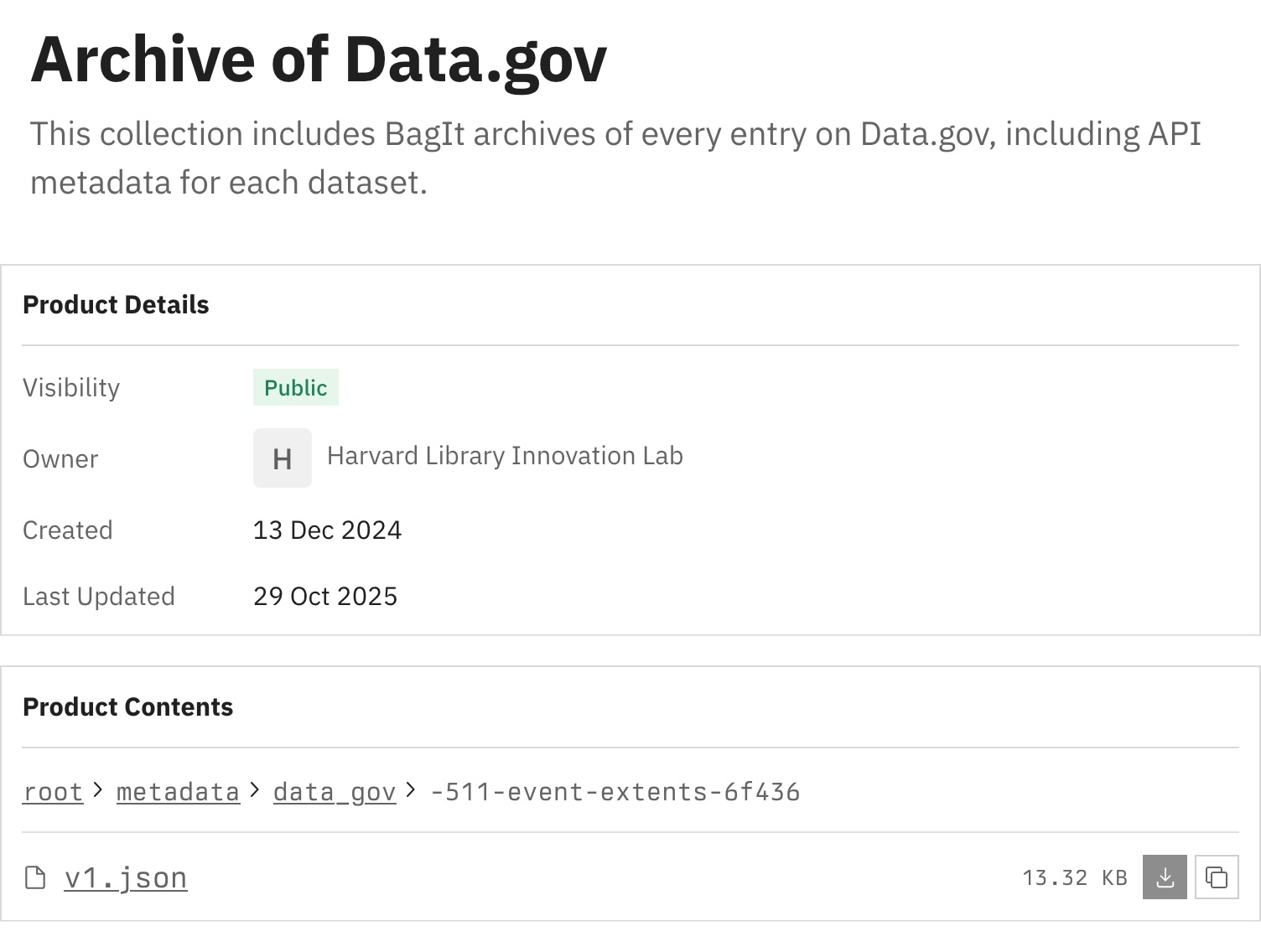Navigate to the data_gov breadcrumb link
This screenshot has height=952, width=1261.
click(x=334, y=791)
